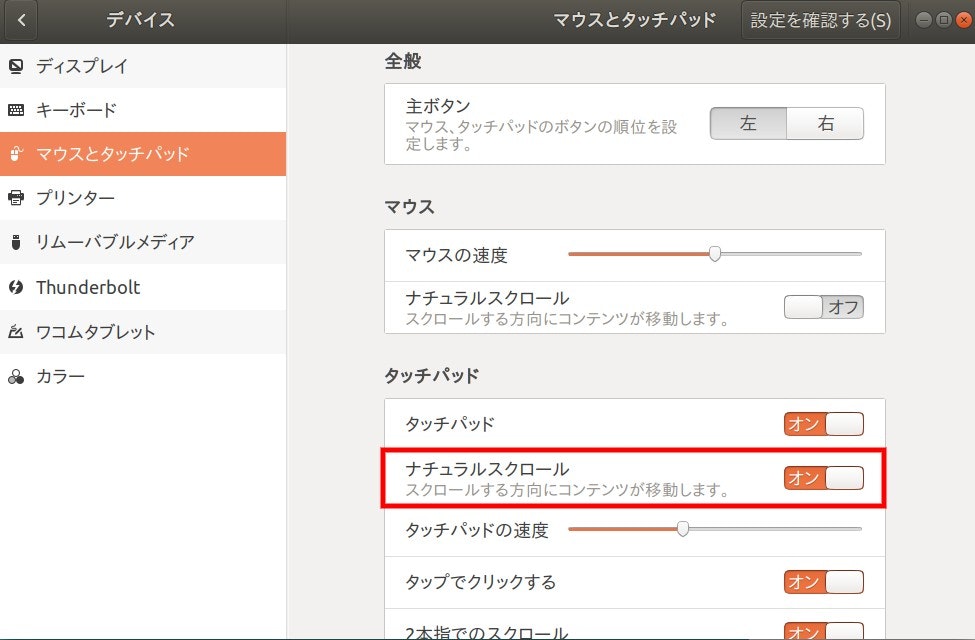This screenshot has width=975, height=640.
Task: Adjust the マウスの速度 slider handle
Action: [714, 255]
